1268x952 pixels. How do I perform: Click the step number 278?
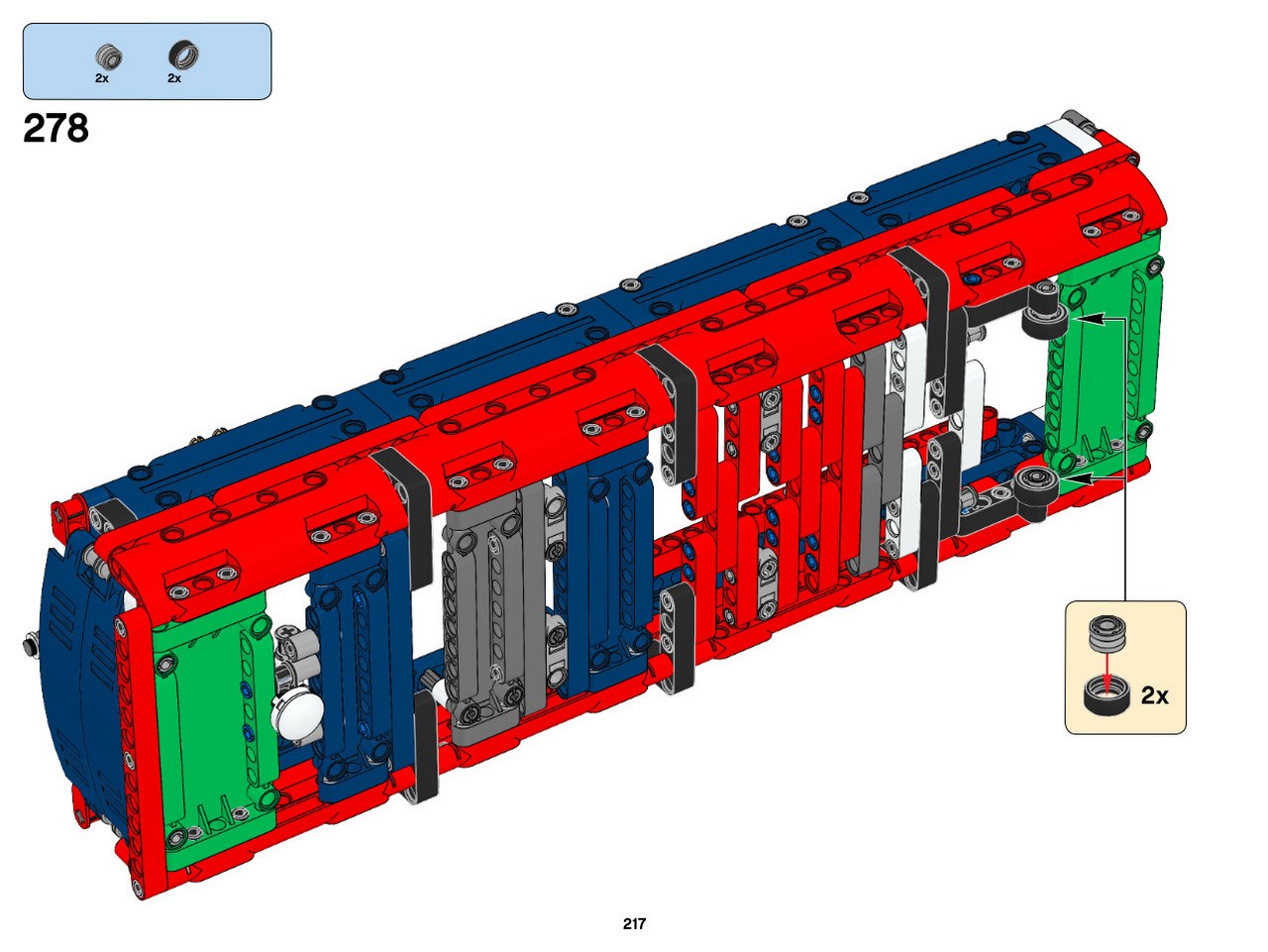coord(56,129)
